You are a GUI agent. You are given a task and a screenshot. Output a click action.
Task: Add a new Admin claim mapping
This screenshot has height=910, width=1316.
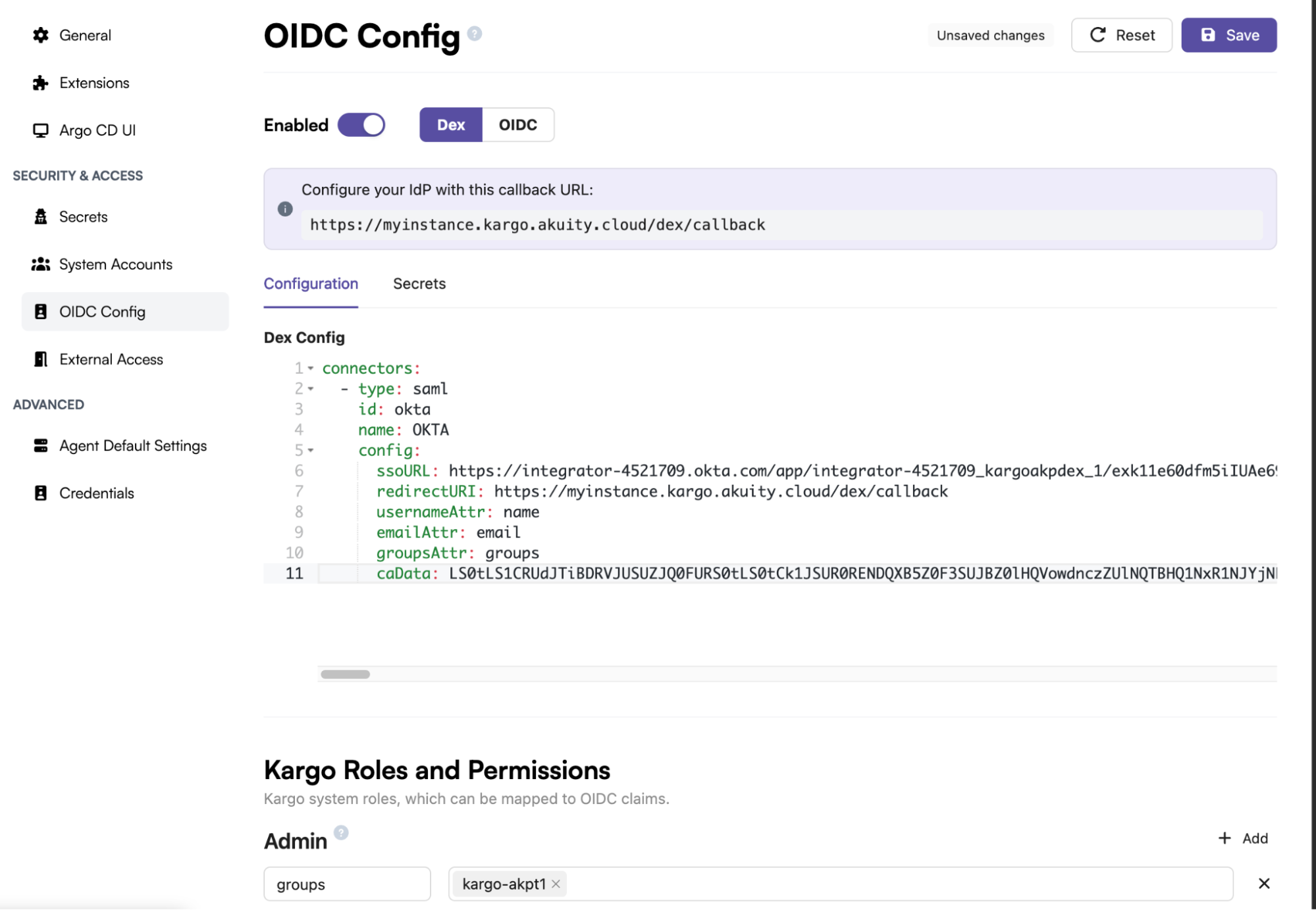coord(1243,838)
